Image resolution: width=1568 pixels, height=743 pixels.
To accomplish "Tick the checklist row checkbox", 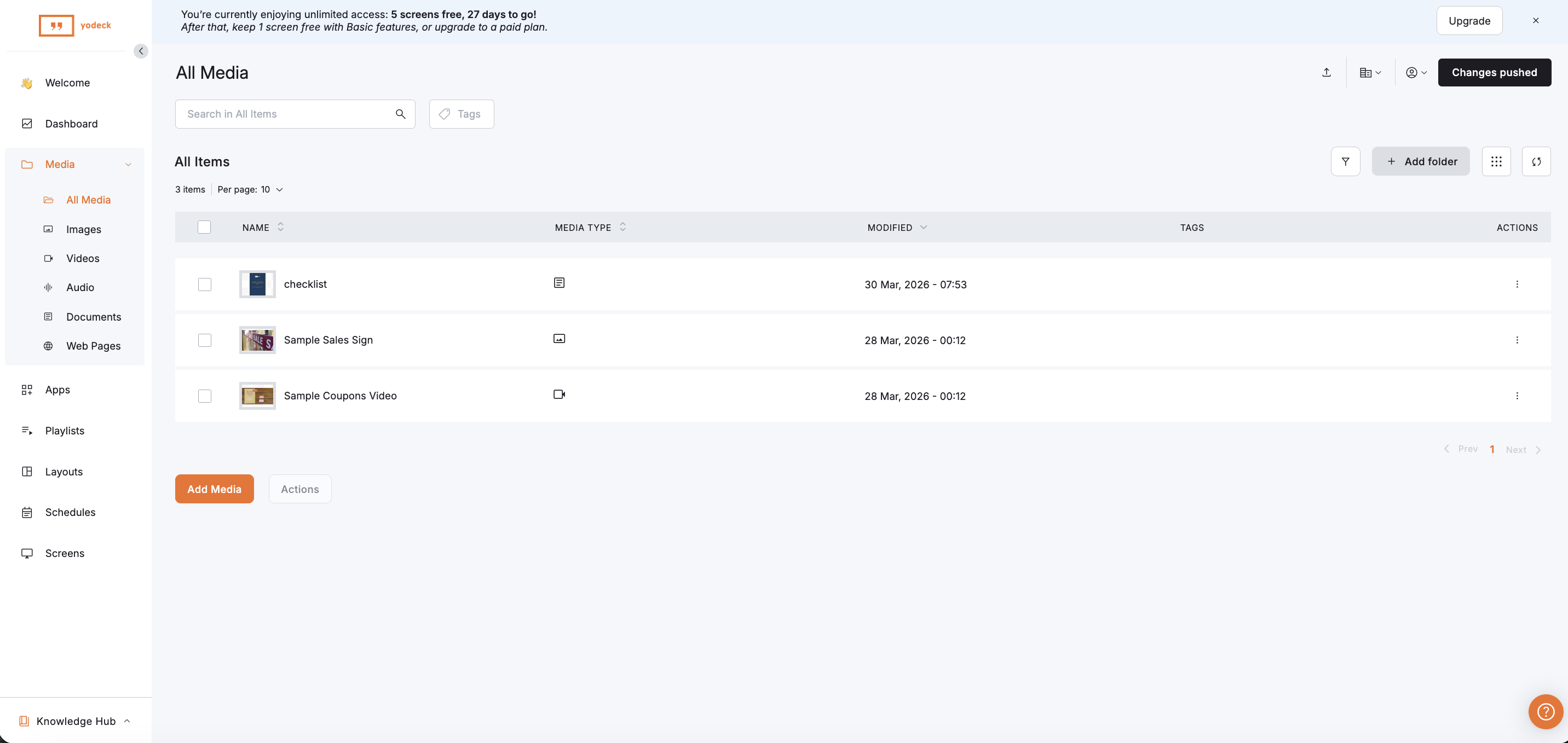I will (x=205, y=284).
